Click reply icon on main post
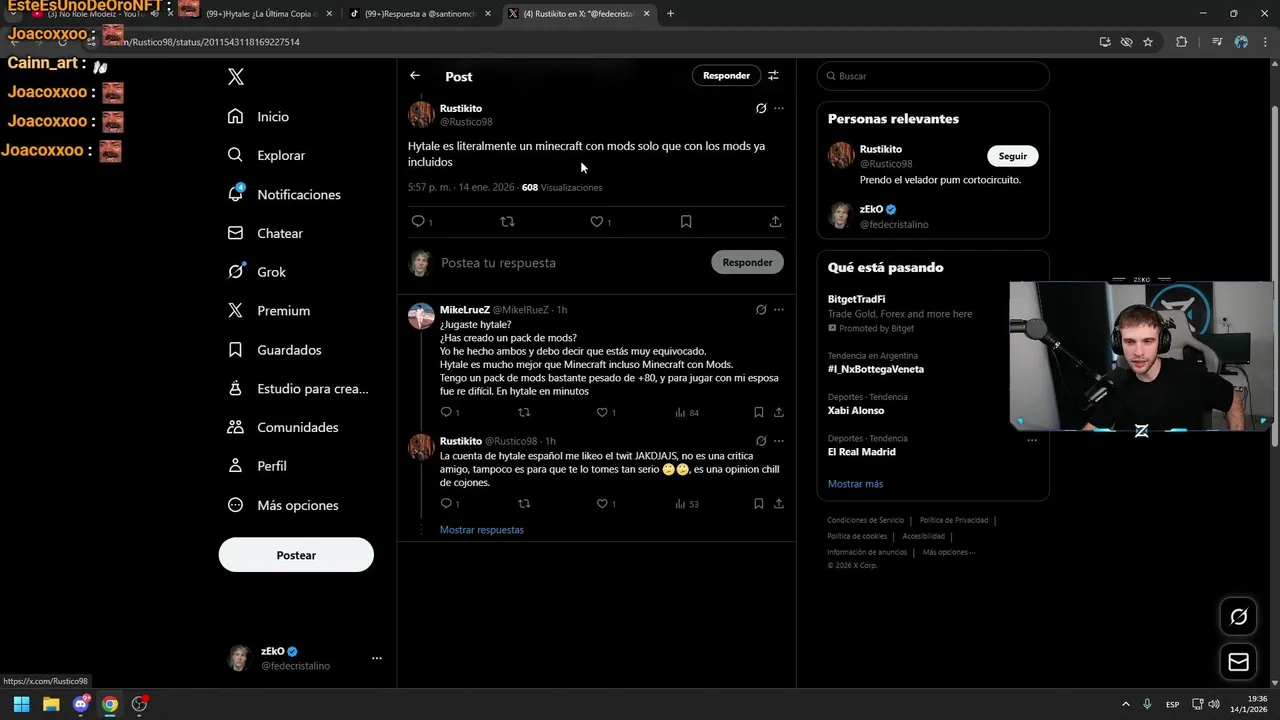 pyautogui.click(x=418, y=222)
